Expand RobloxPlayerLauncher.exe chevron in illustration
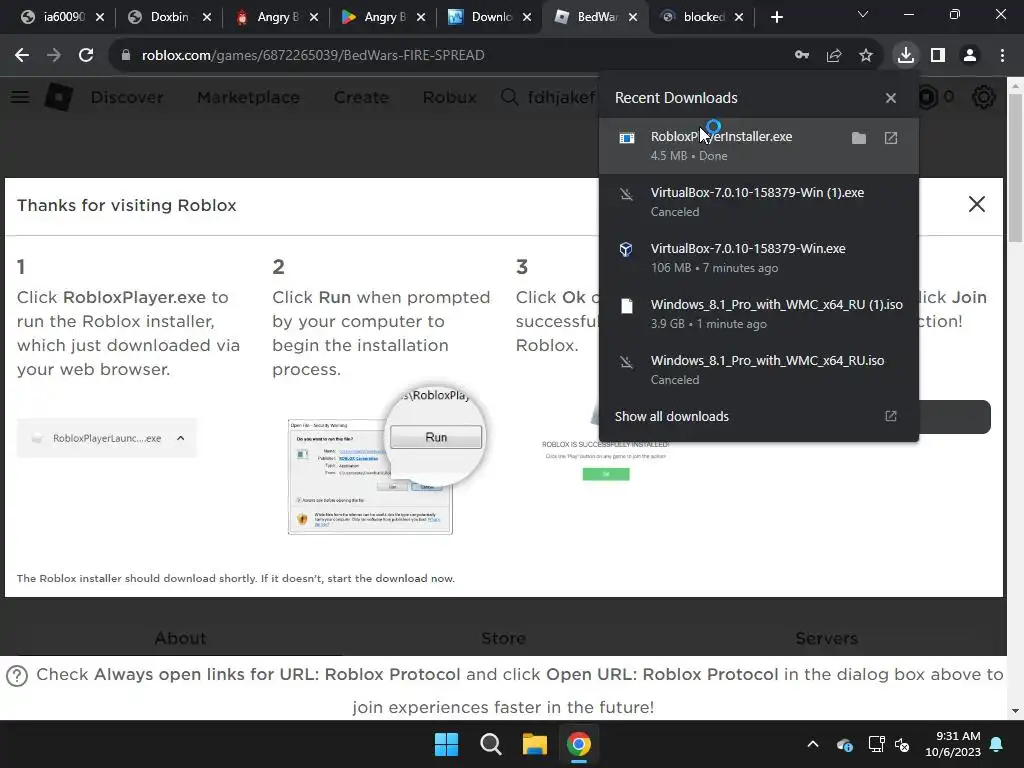This screenshot has width=1024, height=768. point(181,438)
